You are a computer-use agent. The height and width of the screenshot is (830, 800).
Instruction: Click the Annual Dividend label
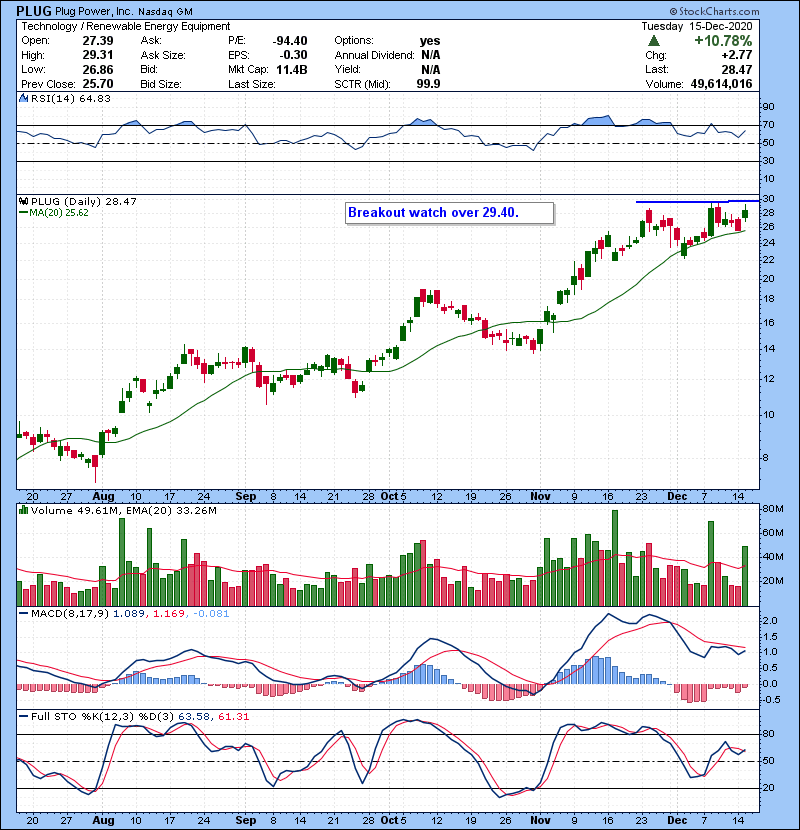(374, 55)
